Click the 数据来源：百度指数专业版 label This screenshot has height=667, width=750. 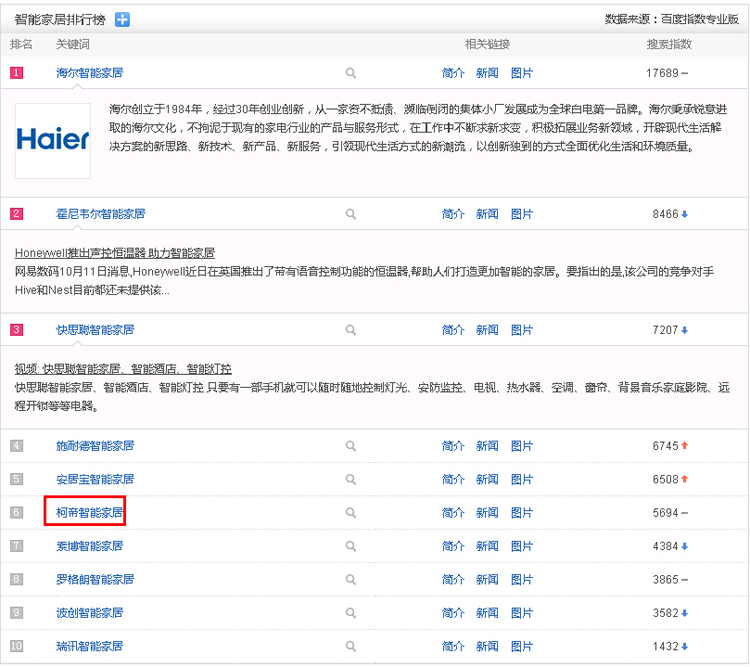672,19
